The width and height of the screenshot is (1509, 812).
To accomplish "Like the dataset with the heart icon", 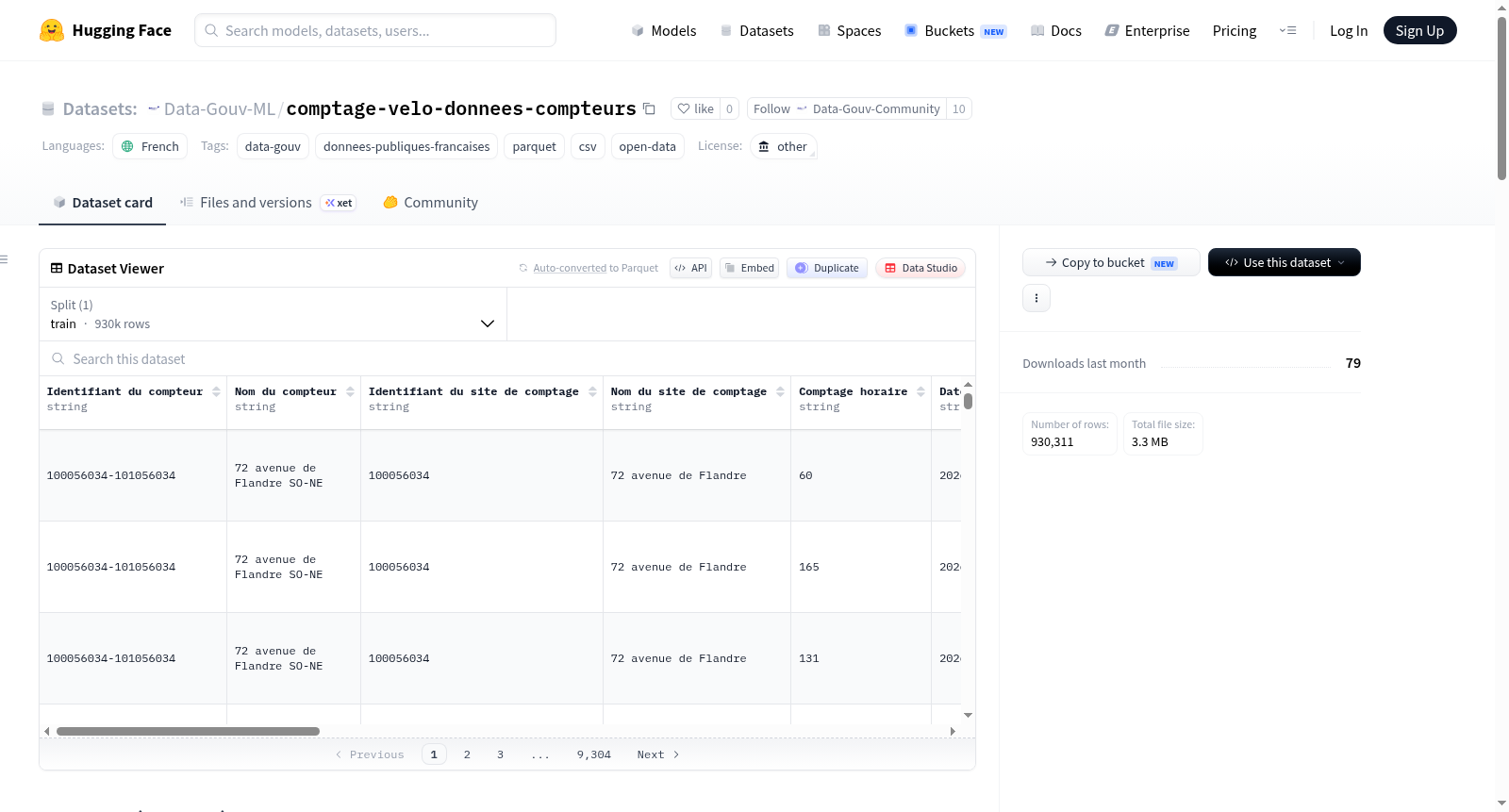I will tap(696, 108).
